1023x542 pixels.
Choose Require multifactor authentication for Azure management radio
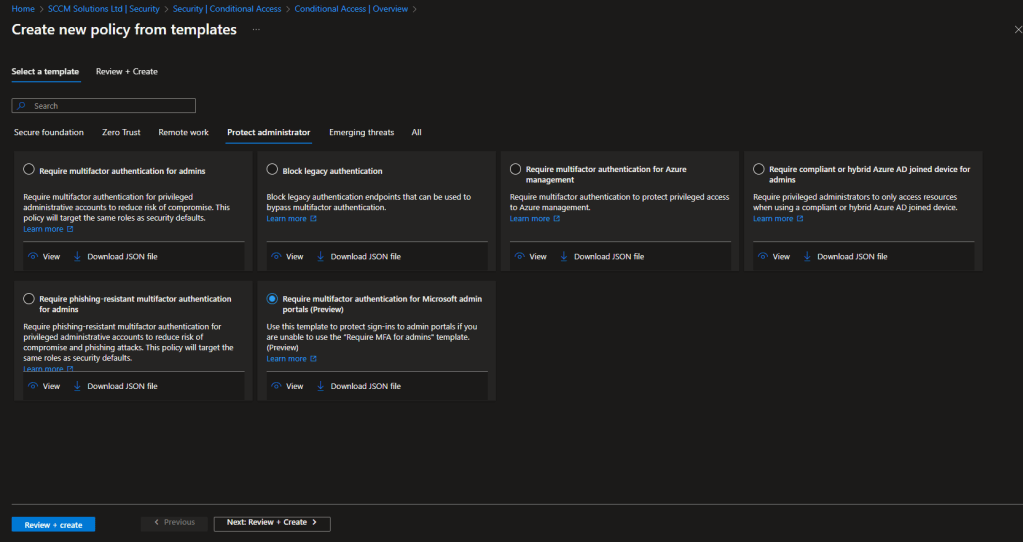coord(515,170)
